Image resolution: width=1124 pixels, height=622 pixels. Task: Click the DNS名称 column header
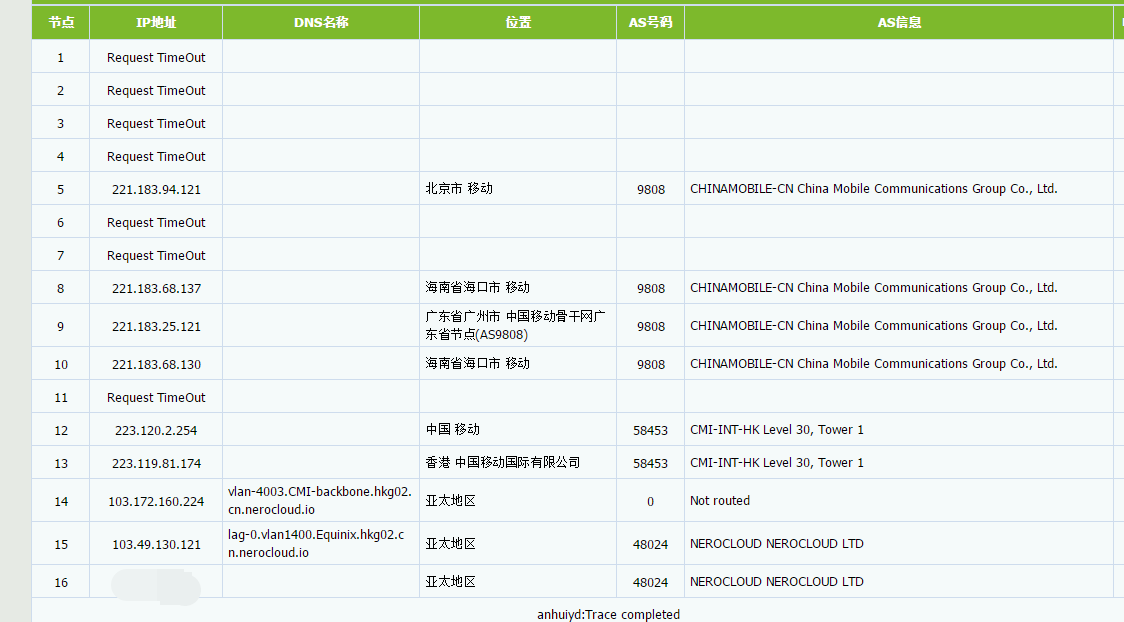click(321, 22)
